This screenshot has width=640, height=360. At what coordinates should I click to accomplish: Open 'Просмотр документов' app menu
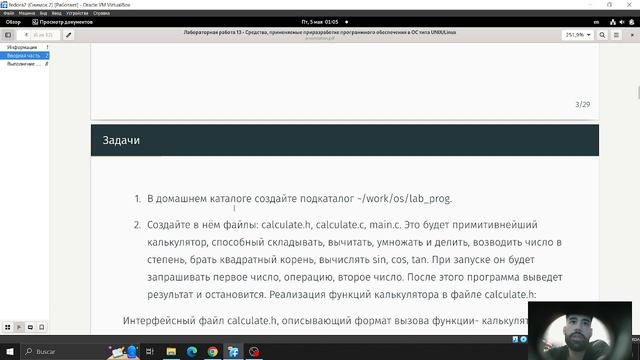click(x=62, y=22)
